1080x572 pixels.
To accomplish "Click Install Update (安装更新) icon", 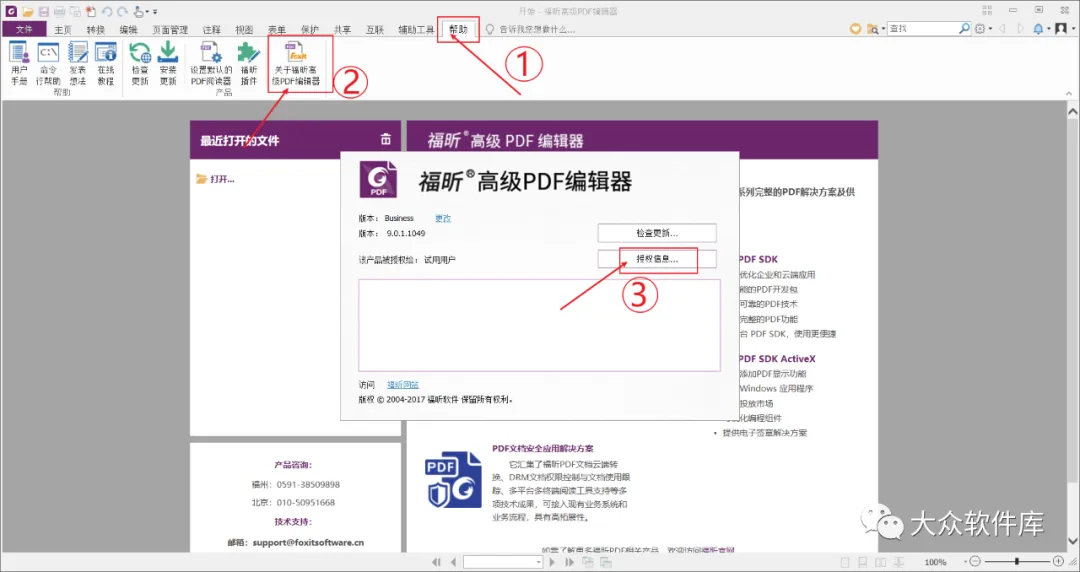I will point(168,63).
